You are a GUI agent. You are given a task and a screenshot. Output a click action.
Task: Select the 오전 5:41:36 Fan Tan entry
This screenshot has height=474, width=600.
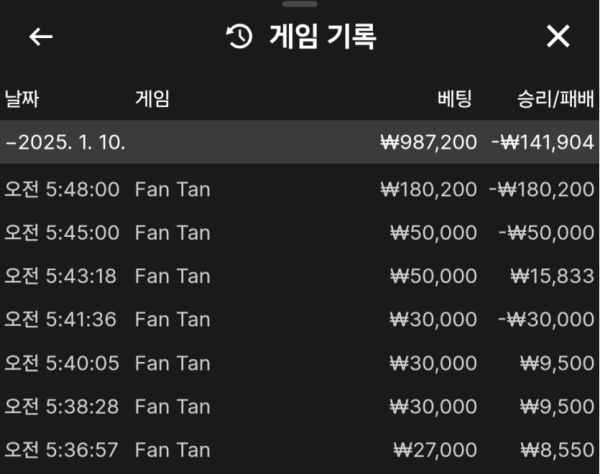[x=300, y=319]
